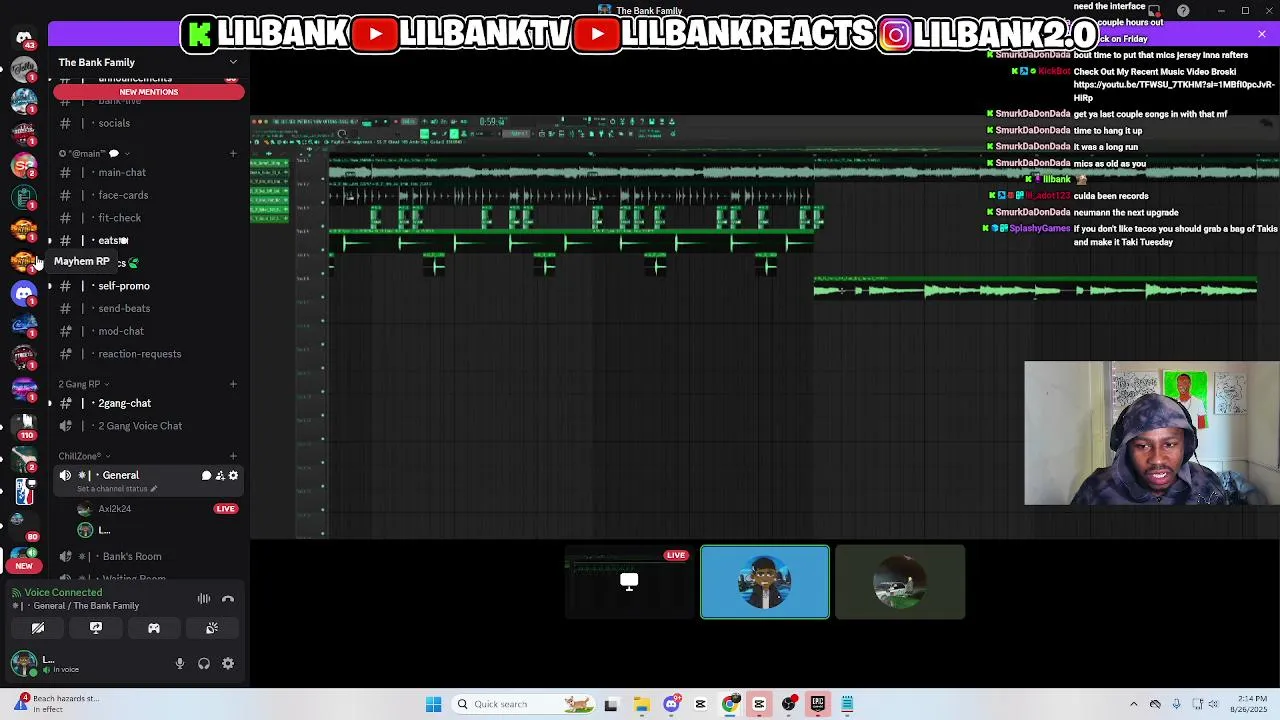
Task: Add a channel to 2 Gang RP category
Action: pyautogui.click(x=233, y=384)
